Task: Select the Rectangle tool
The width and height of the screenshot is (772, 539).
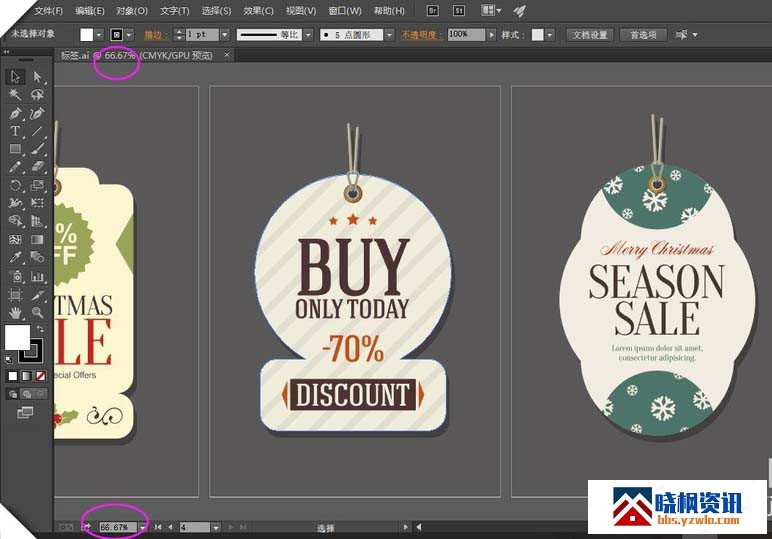Action: [15, 149]
